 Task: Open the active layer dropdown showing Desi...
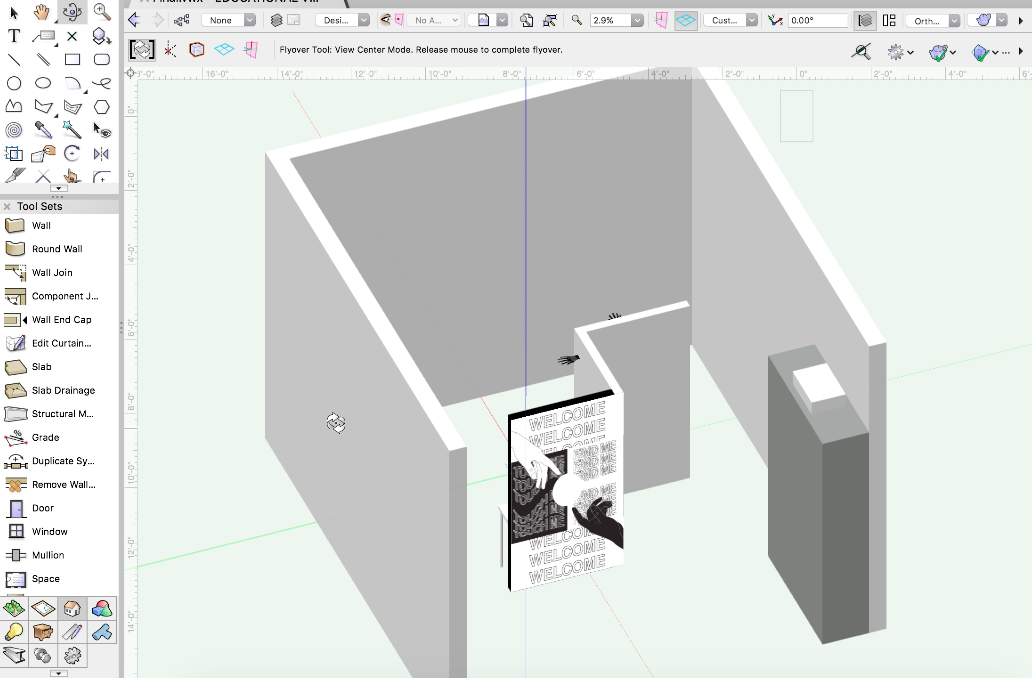[x=342, y=20]
